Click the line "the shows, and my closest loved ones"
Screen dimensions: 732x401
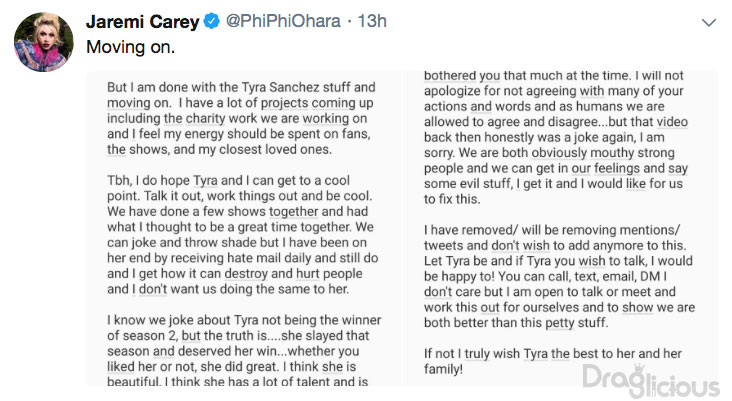tap(219, 149)
